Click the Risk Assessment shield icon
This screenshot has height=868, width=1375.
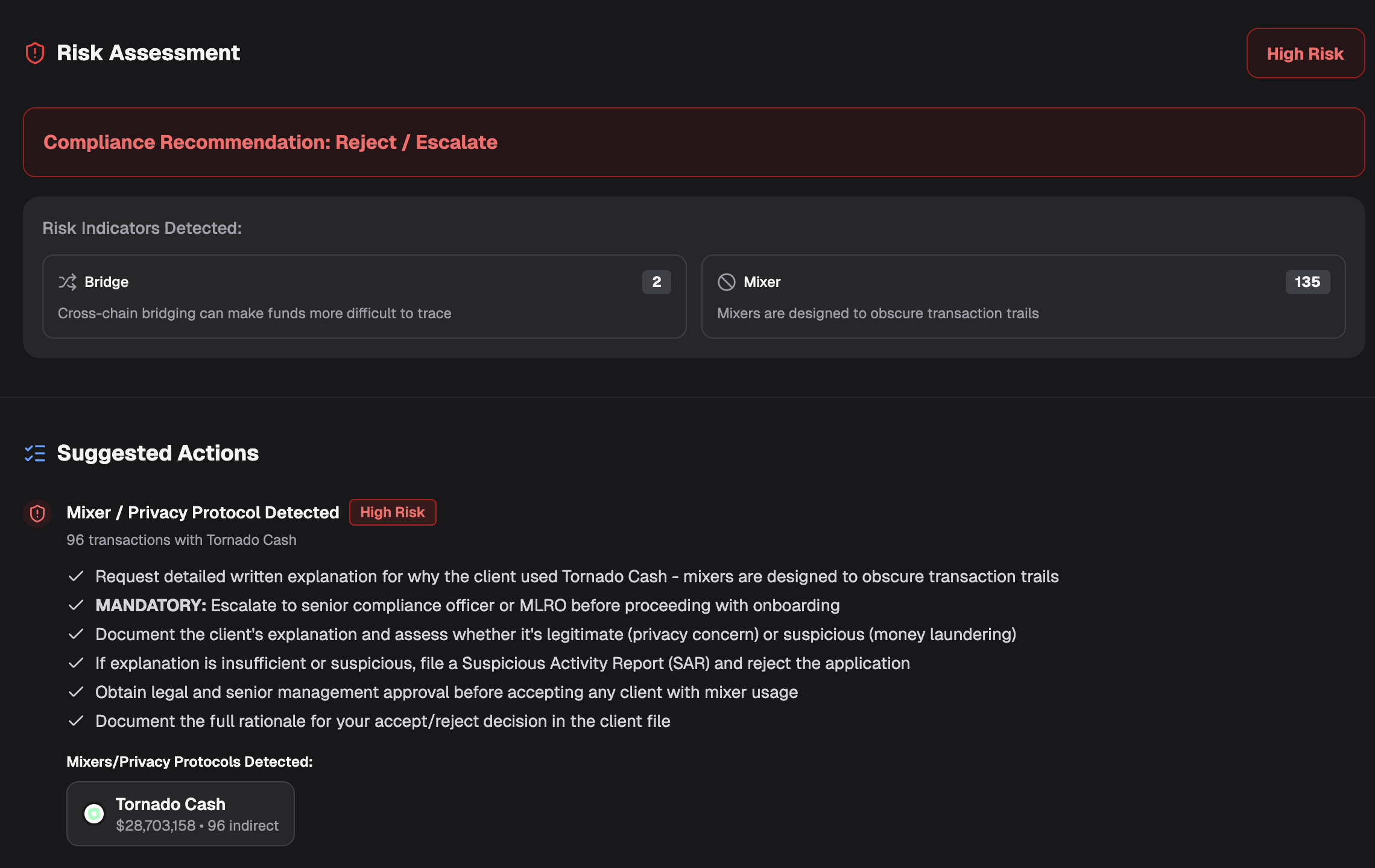35,53
